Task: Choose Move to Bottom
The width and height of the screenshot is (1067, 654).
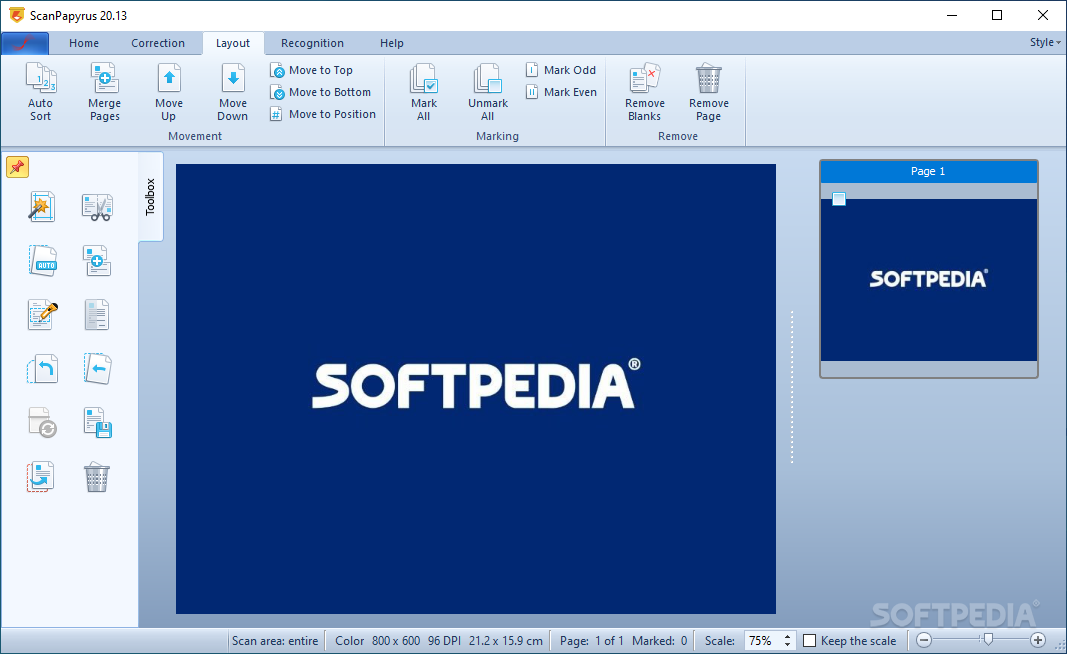Action: point(321,92)
